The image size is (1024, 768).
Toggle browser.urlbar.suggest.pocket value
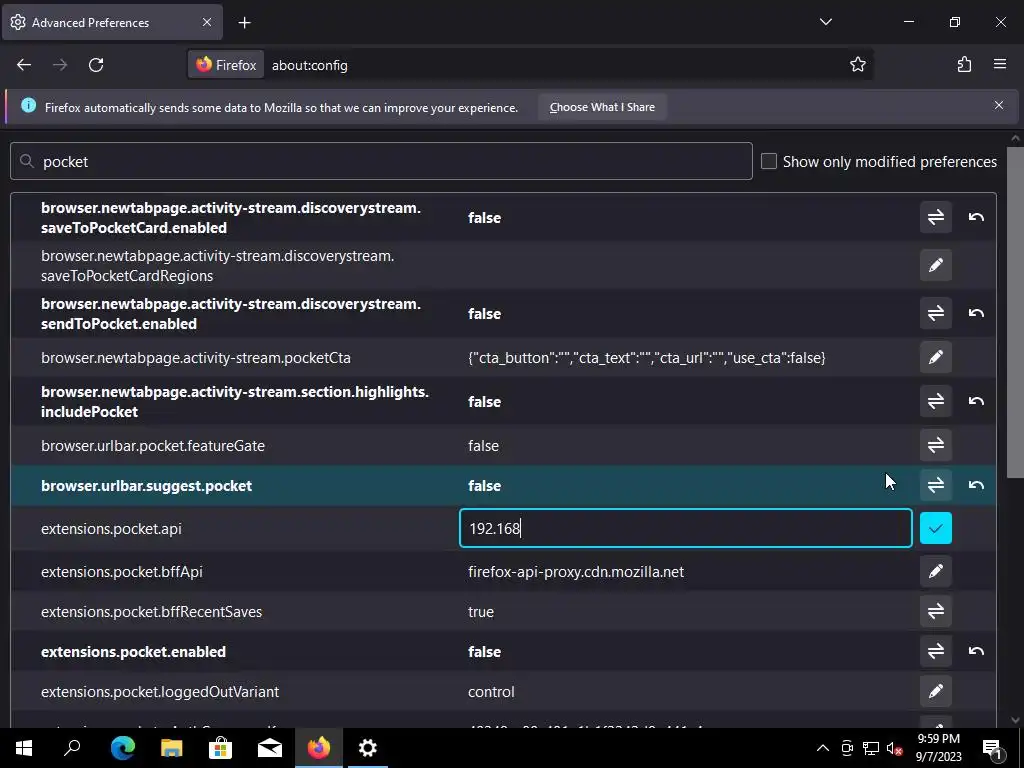(x=935, y=485)
